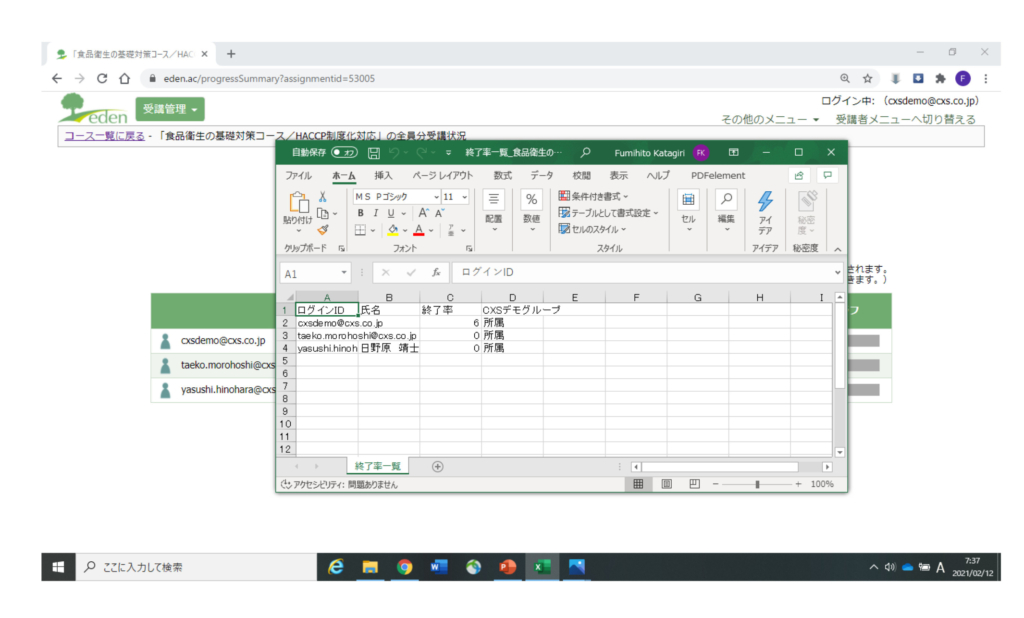Open the データ ribbon tab

coord(541,175)
